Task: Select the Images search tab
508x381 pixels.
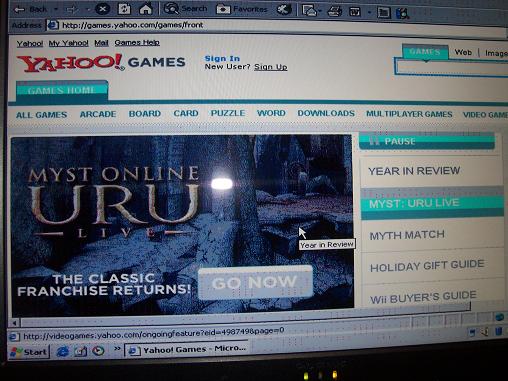Action: tap(496, 53)
